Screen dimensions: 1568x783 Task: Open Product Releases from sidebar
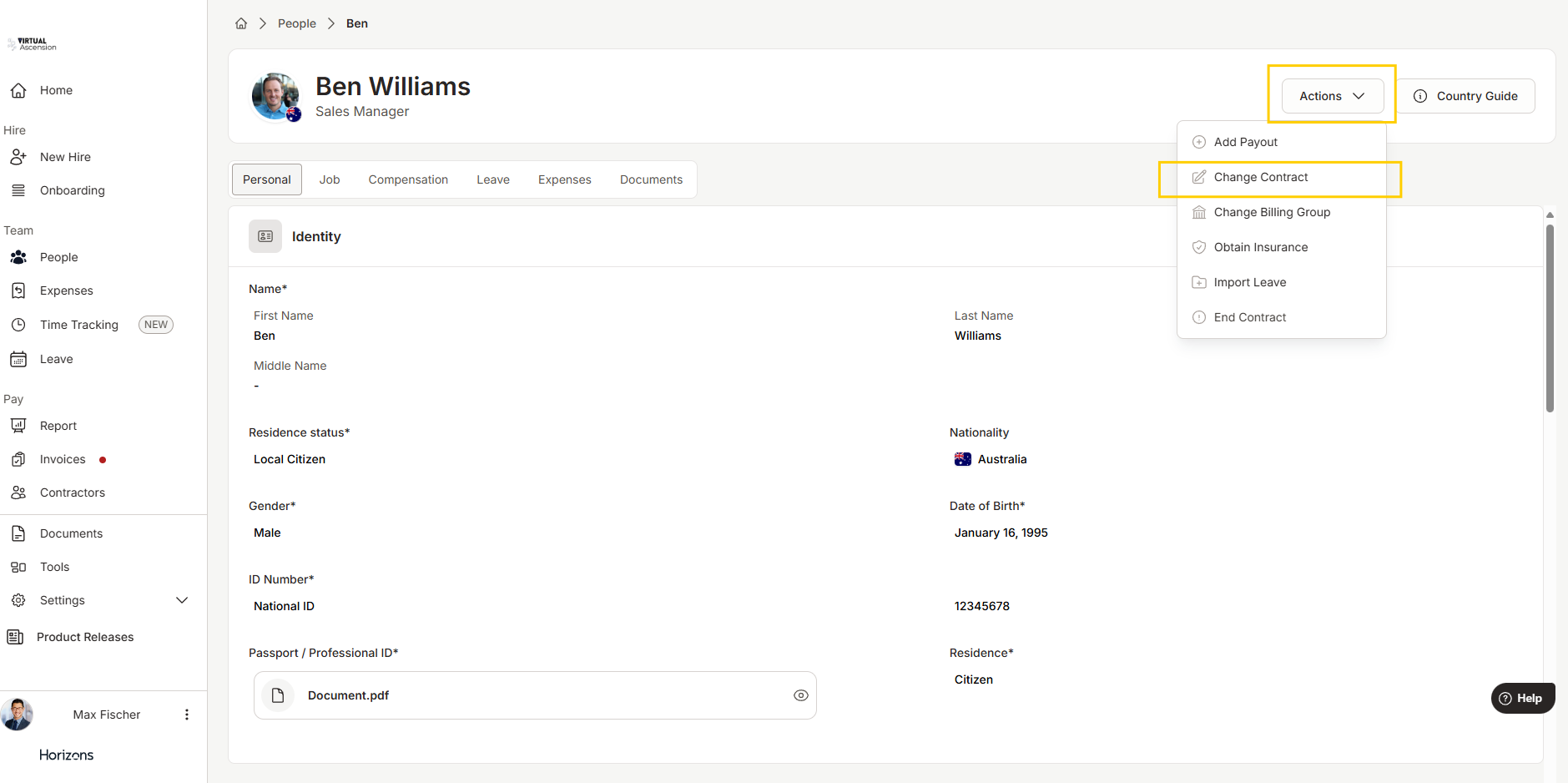(84, 637)
